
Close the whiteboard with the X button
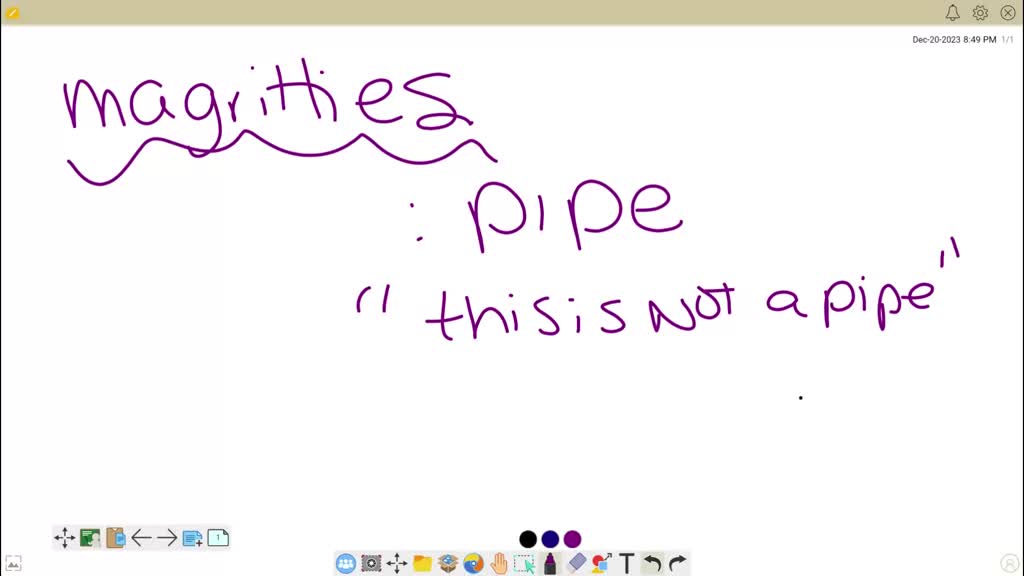tap(1008, 12)
